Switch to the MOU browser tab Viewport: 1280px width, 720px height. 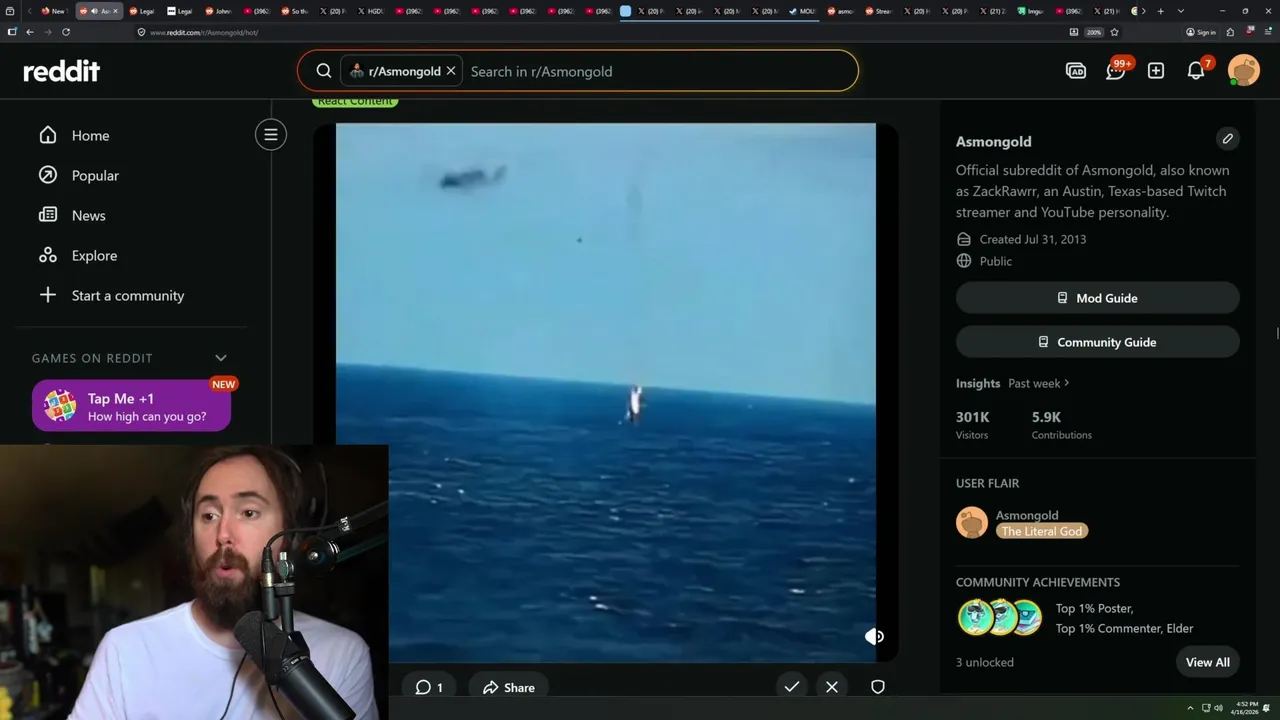[x=803, y=11]
